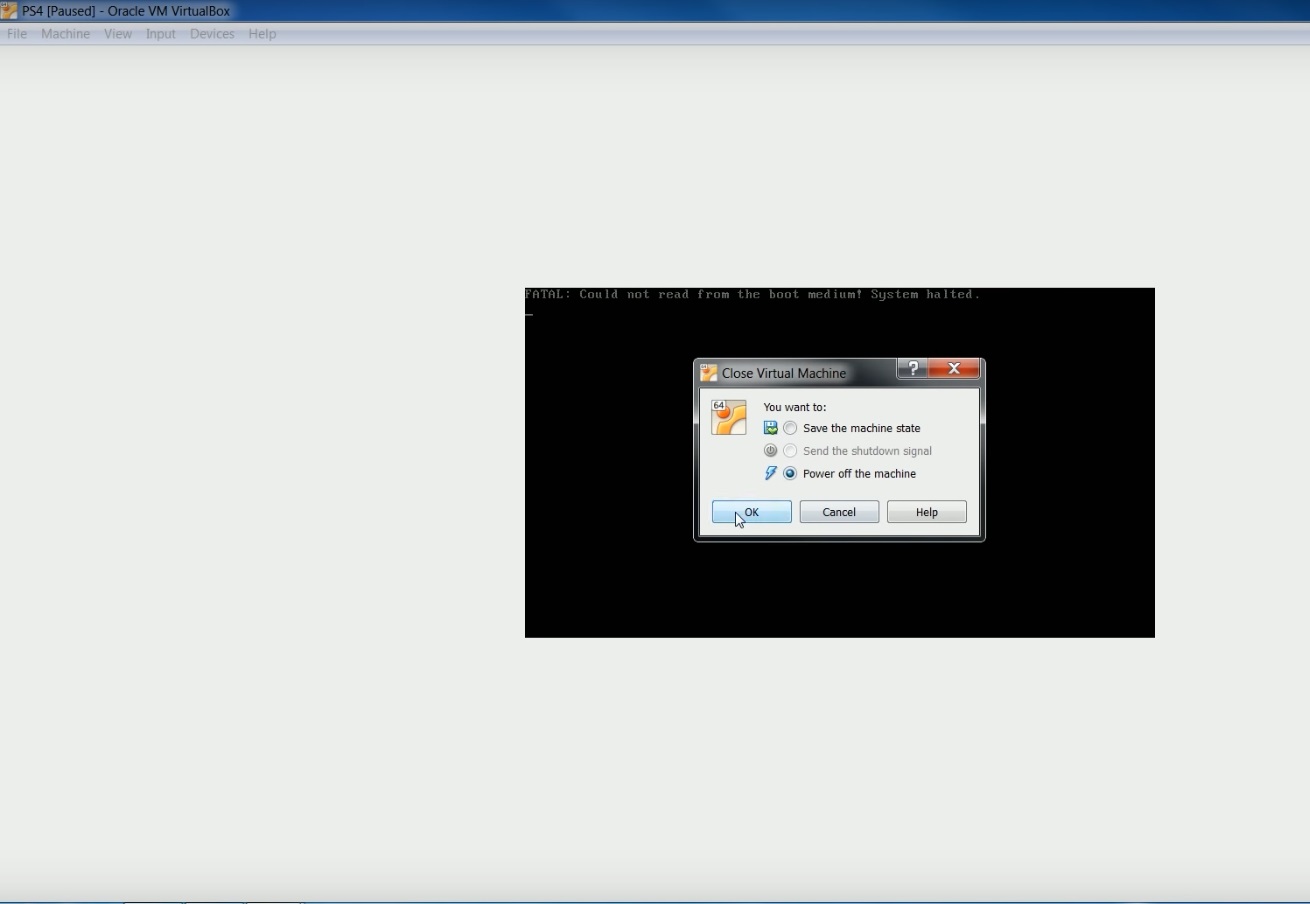Confirm with the OK button

(x=752, y=512)
